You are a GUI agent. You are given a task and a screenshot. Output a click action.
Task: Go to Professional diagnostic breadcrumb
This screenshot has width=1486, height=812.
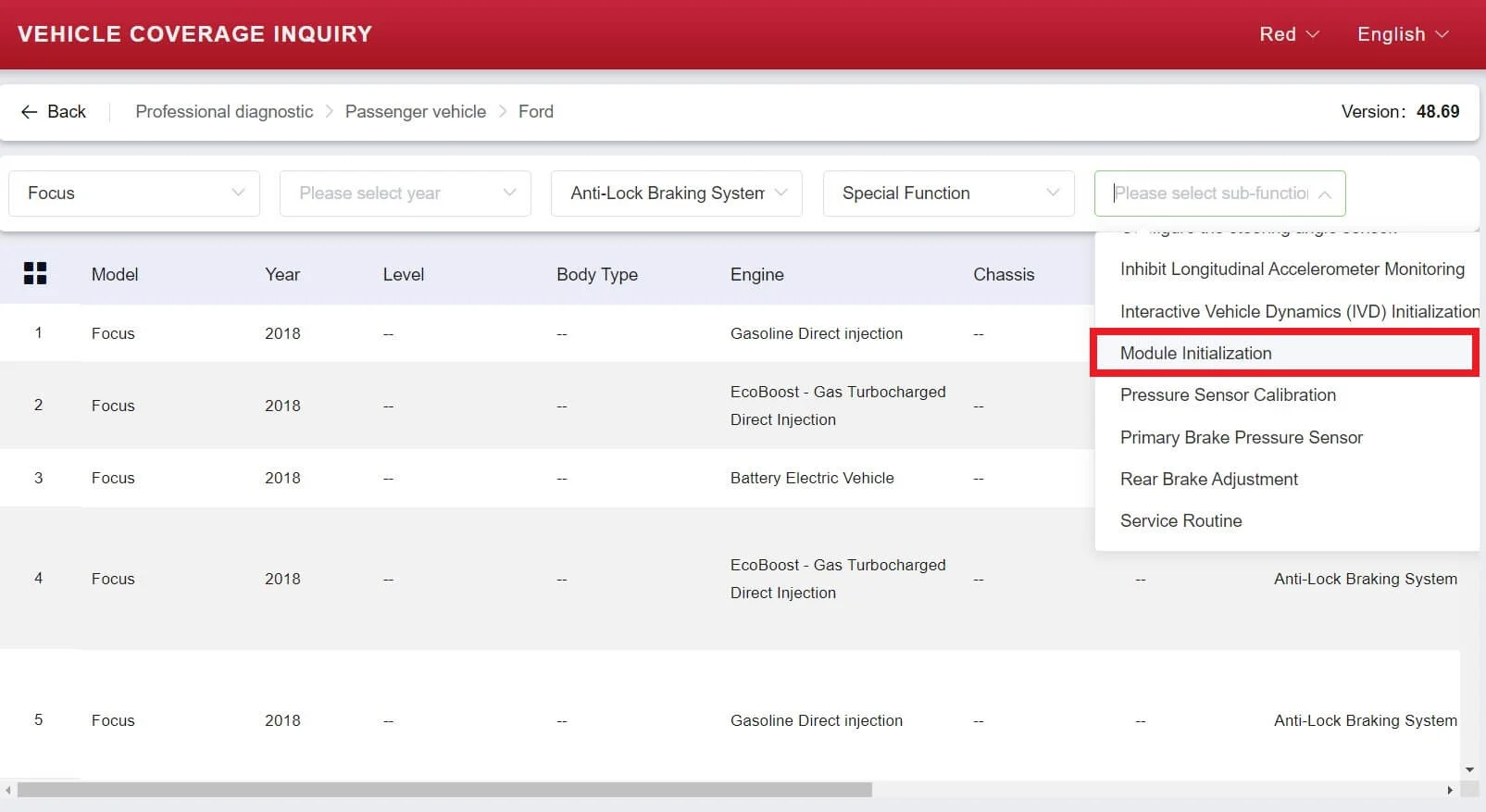point(224,112)
